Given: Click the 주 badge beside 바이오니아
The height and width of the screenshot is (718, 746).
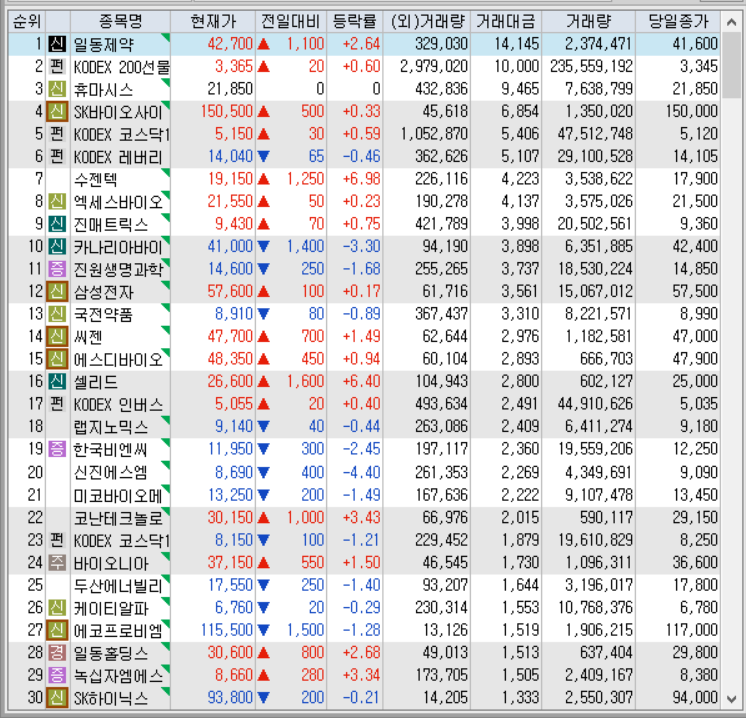Looking at the screenshot, I should coord(57,563).
